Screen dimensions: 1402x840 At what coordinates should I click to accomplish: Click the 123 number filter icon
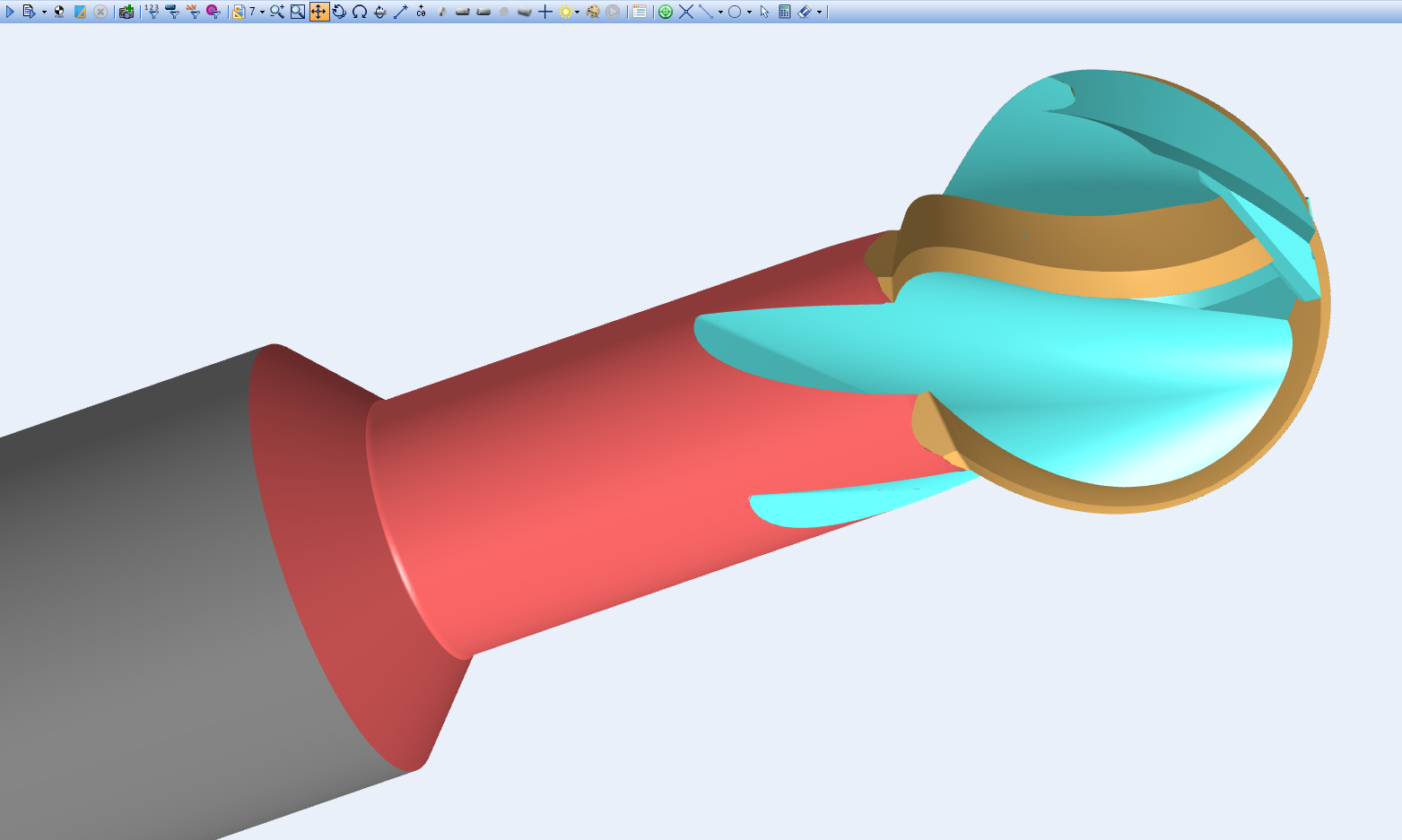[152, 12]
